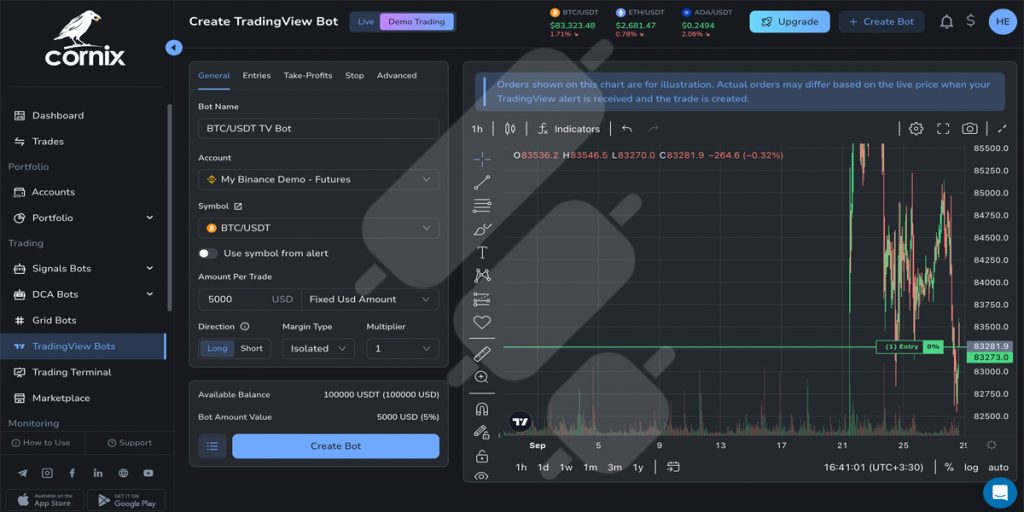Open the chat support bubble
This screenshot has width=1024, height=512.
point(1000,491)
